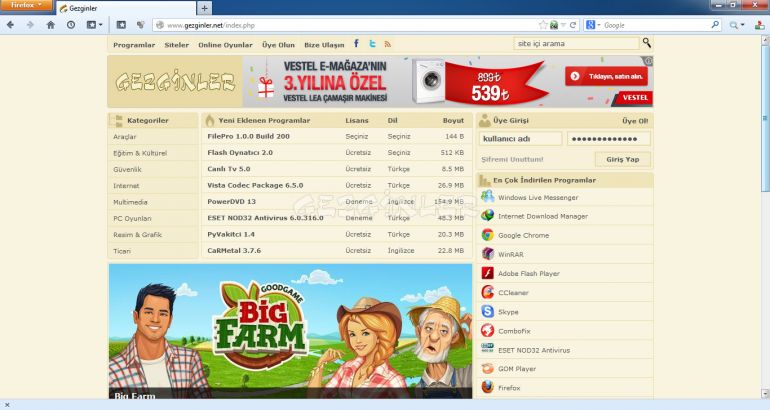Open Internet Download Manager icon
The image size is (770, 410).
pyautogui.click(x=487, y=216)
